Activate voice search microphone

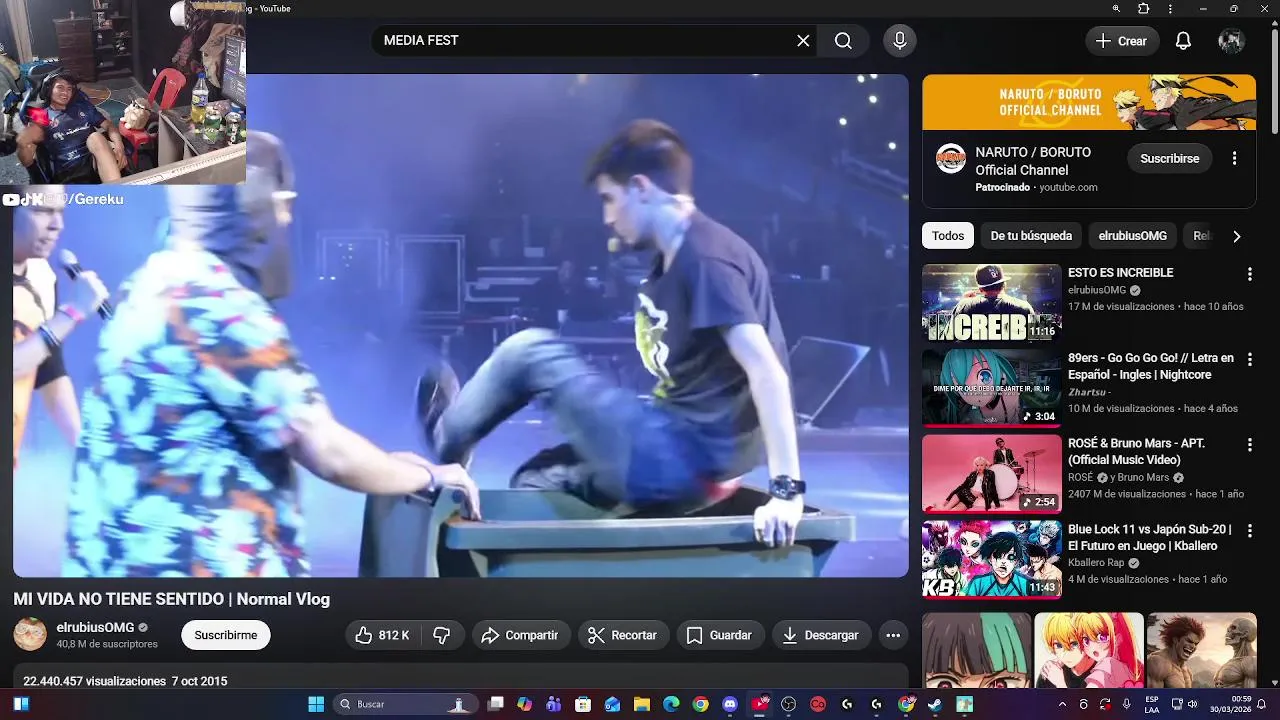[x=900, y=41]
